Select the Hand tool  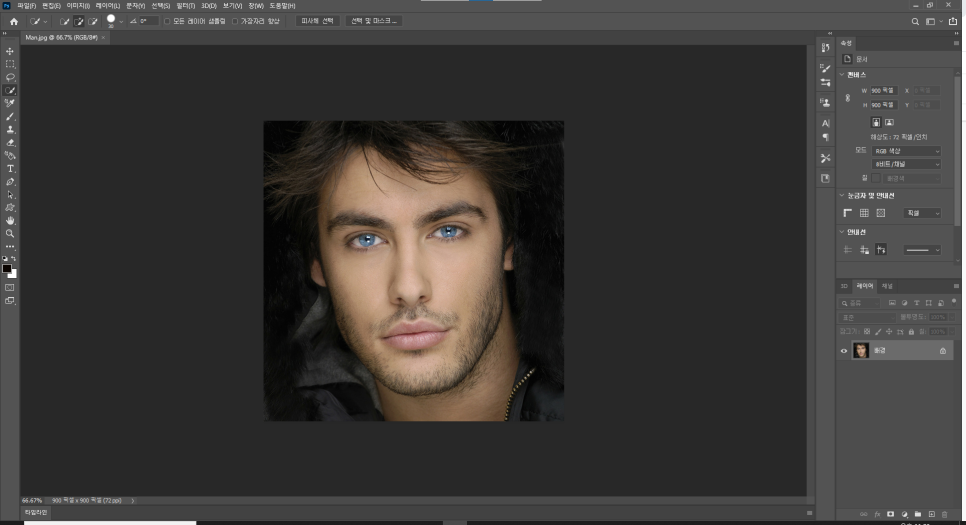coord(10,221)
